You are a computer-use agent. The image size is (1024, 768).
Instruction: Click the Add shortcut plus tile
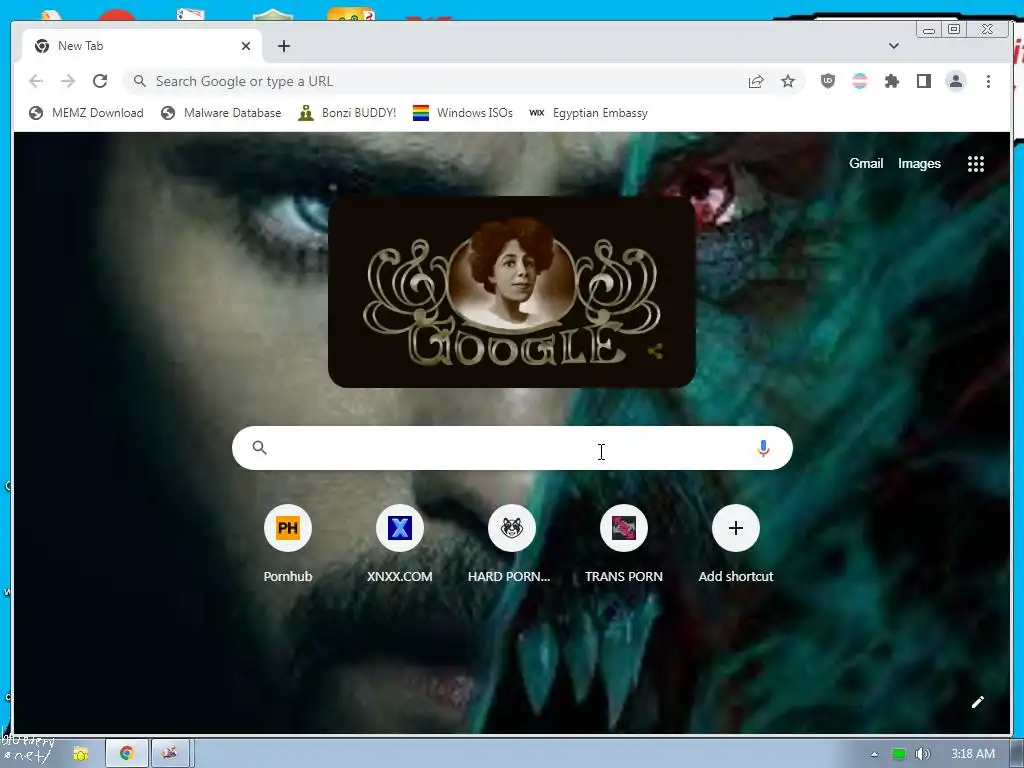[735, 528]
